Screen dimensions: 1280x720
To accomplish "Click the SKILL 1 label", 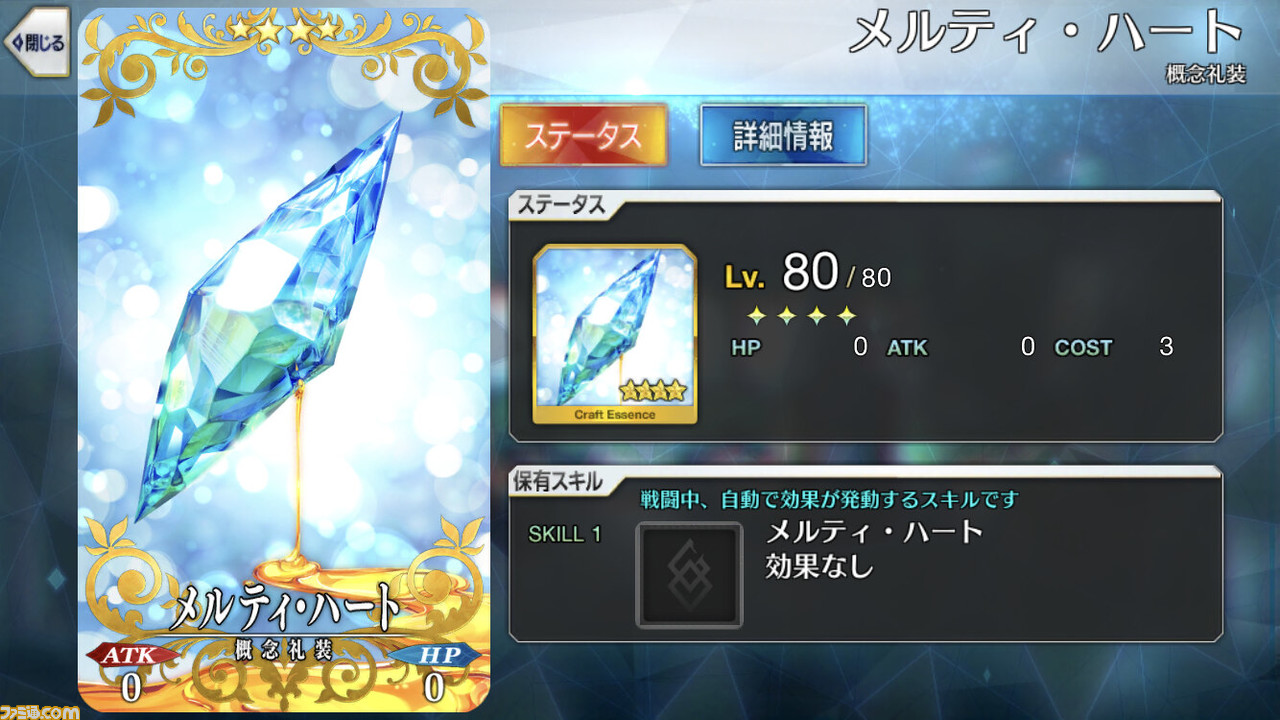I will pyautogui.click(x=565, y=534).
